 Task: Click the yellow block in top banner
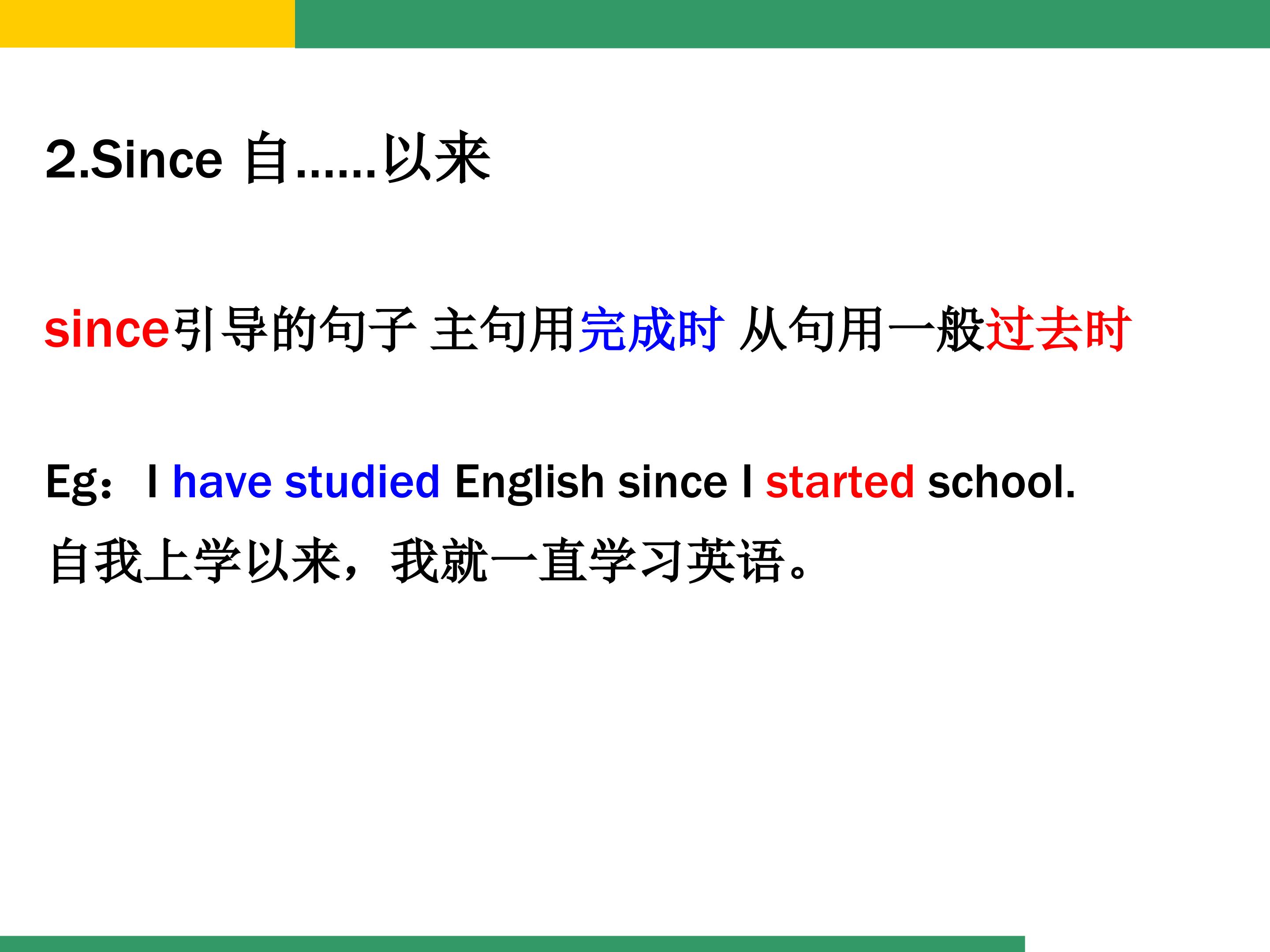(147, 23)
